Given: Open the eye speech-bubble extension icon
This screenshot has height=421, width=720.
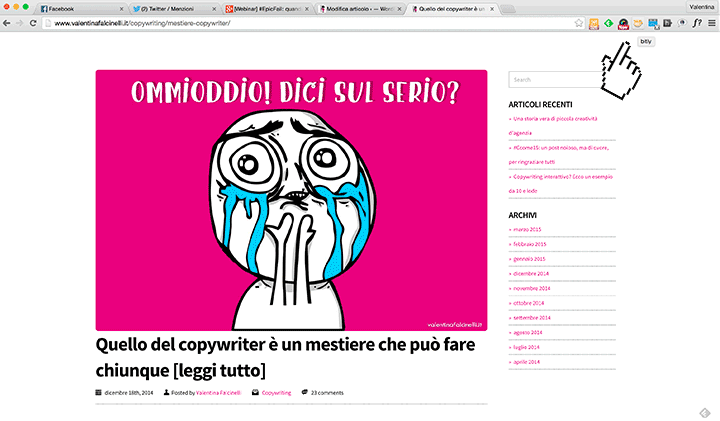Looking at the screenshot, I should [x=682, y=23].
